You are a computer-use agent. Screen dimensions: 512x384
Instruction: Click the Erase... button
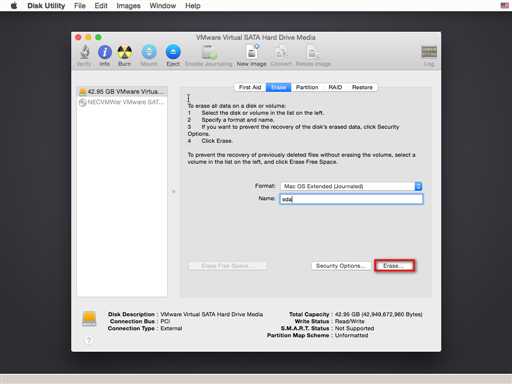pyautogui.click(x=394, y=266)
